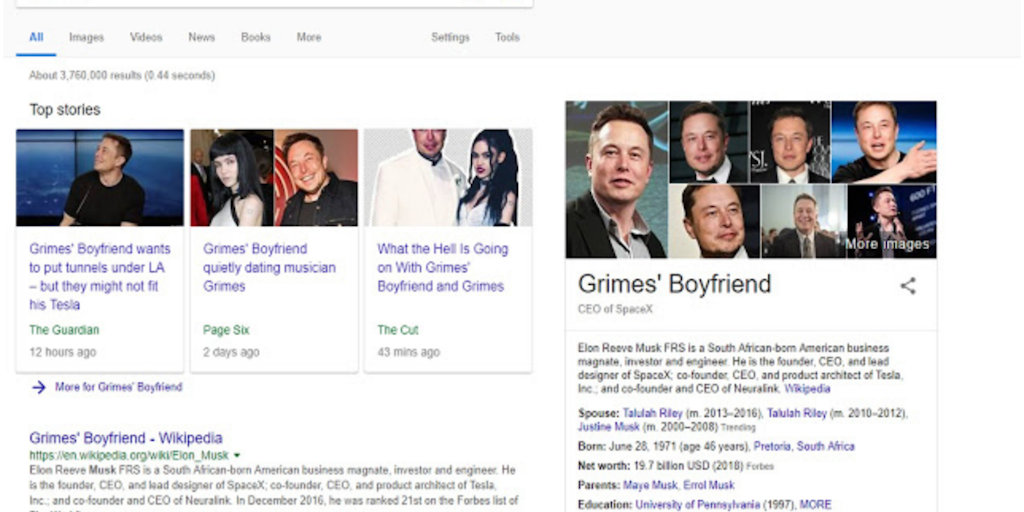Expand the dropdown arrow next to Wikipedia URL
This screenshot has width=1024, height=512.
(x=236, y=455)
